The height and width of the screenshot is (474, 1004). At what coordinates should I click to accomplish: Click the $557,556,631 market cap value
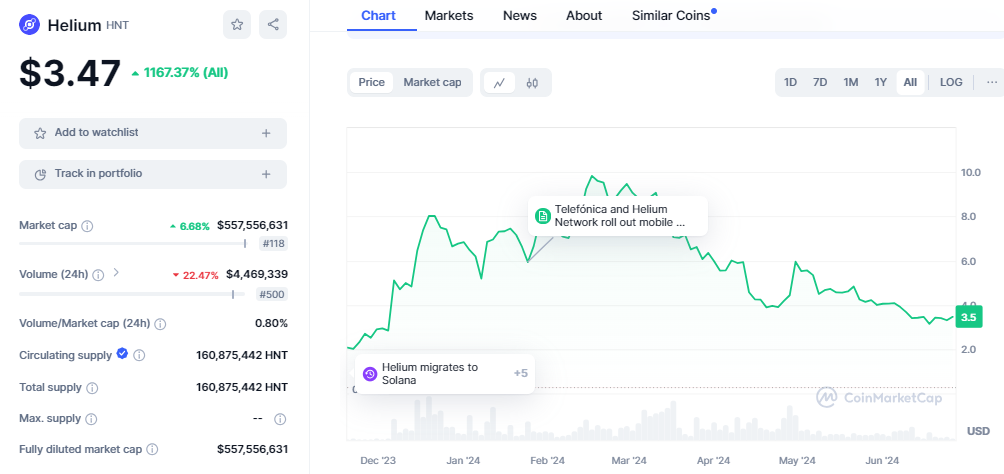click(x=252, y=225)
